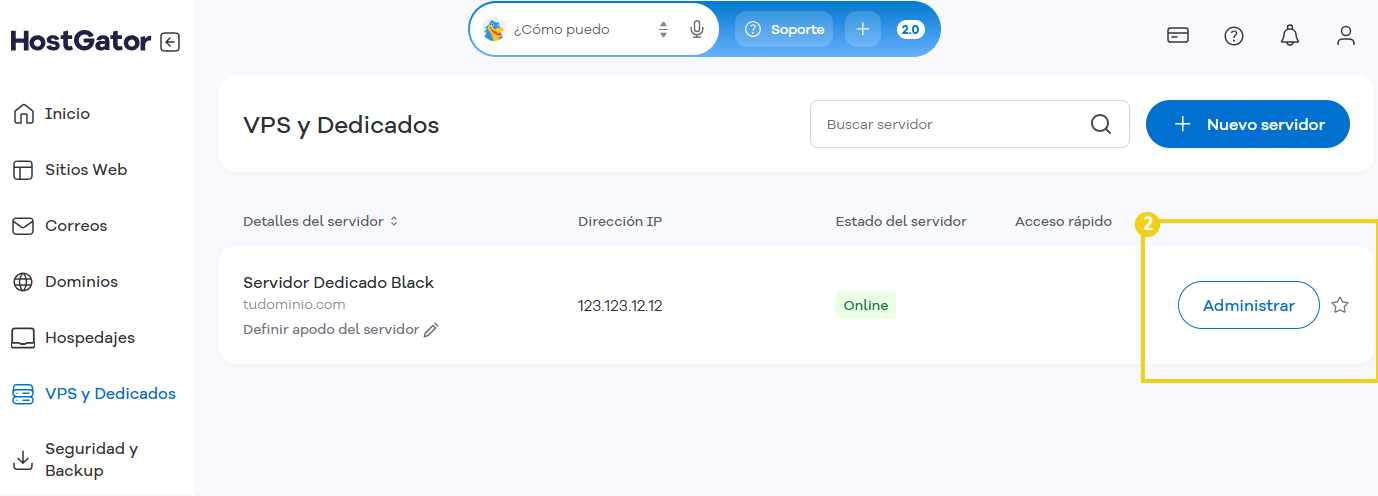Viewport: 1378px width, 496px height.
Task: Activate the microphone voice input
Action: 697,30
